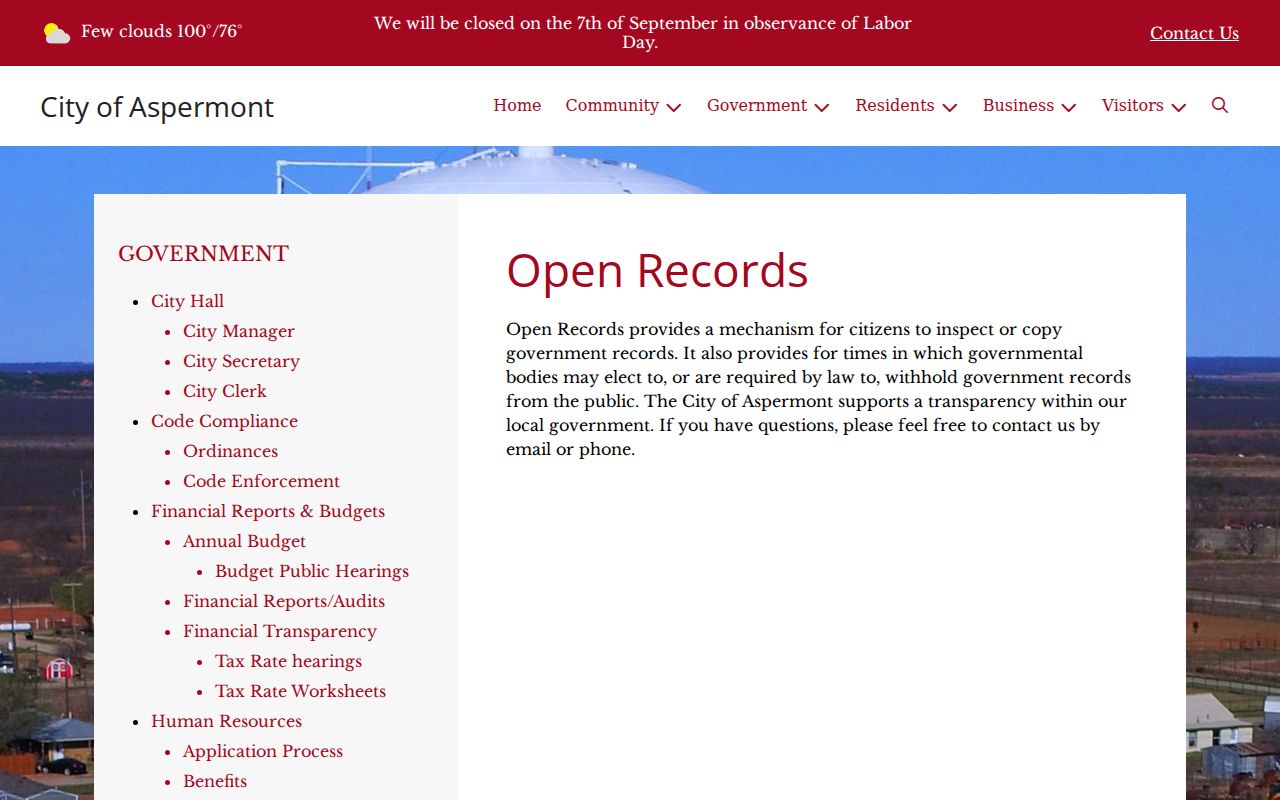Viewport: 1280px width, 800px height.
Task: Open the Application Process link
Action: pos(263,751)
